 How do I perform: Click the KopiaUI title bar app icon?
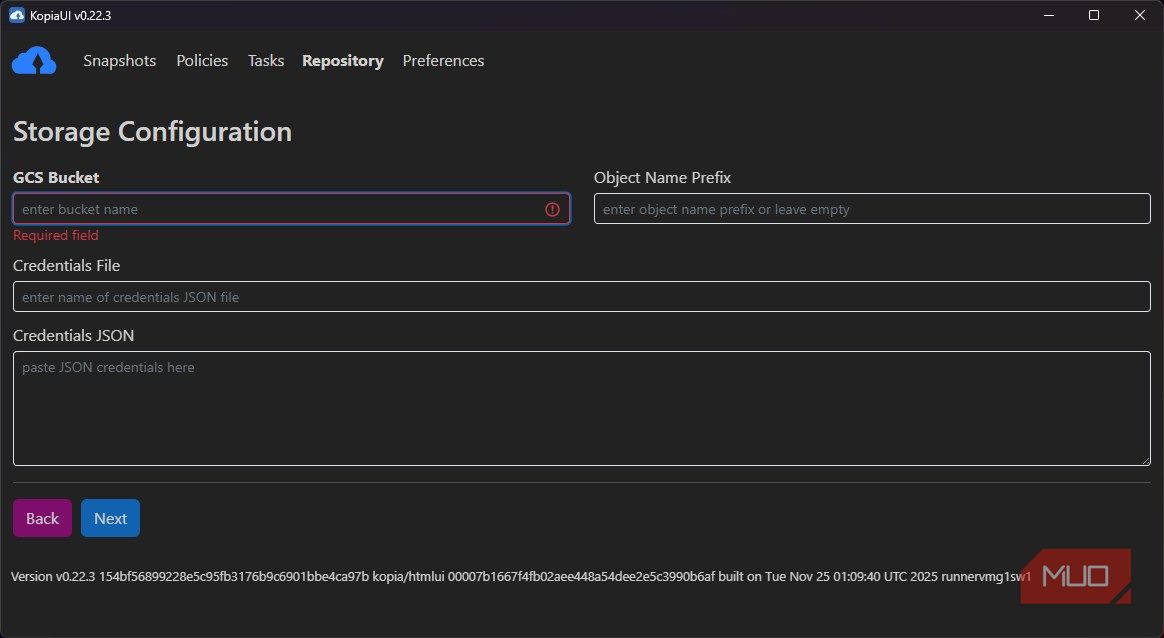click(x=16, y=15)
